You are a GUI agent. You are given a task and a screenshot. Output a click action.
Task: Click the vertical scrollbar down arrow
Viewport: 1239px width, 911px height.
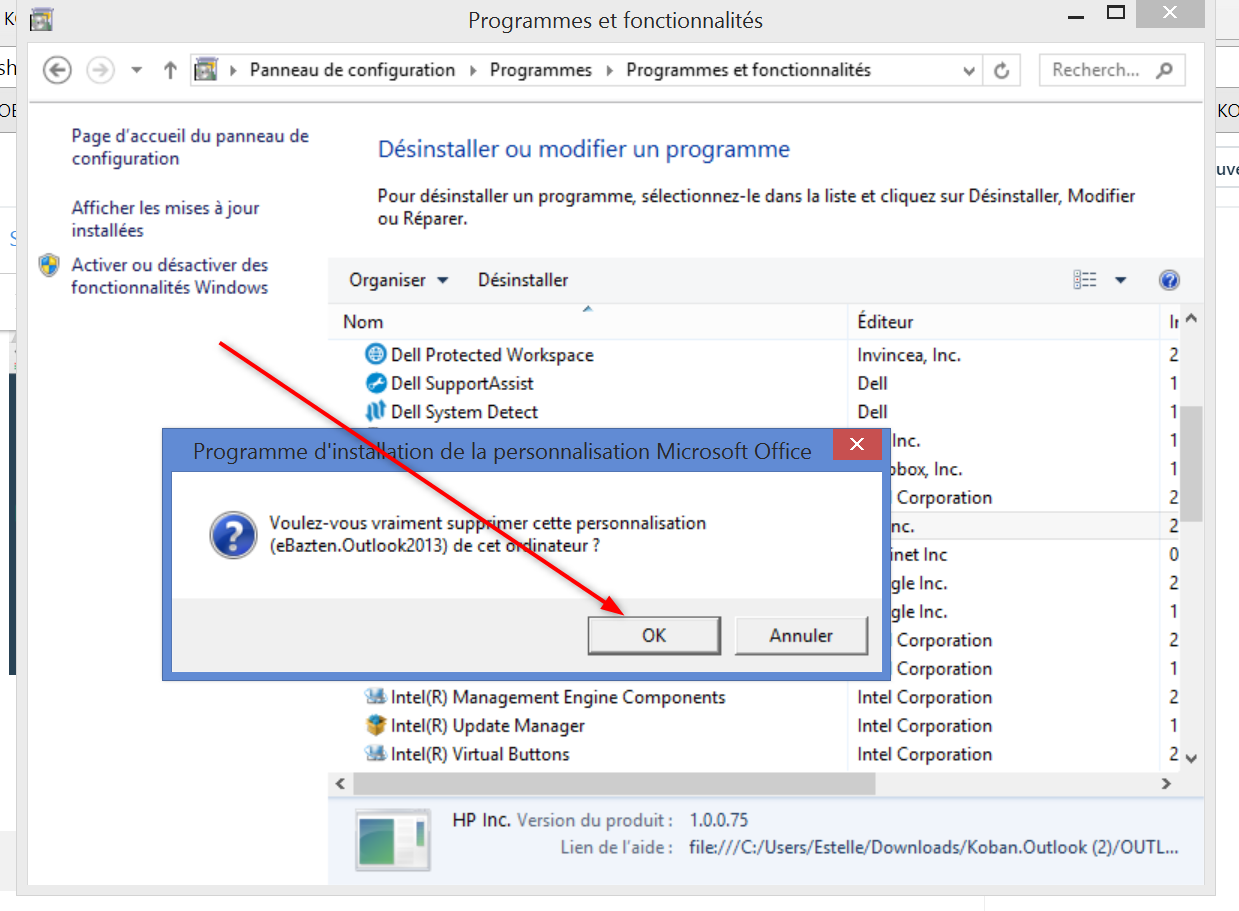[x=1190, y=759]
